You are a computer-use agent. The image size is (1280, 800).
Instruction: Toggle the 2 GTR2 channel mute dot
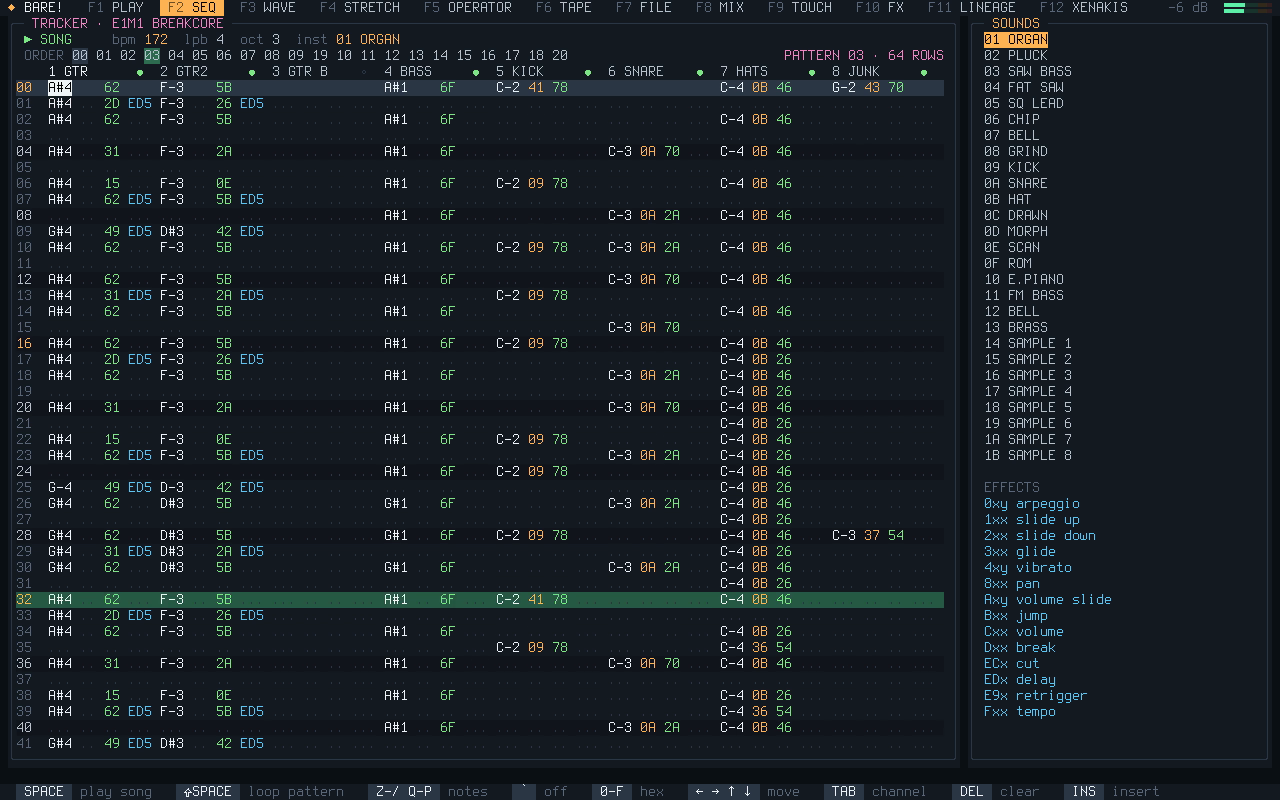click(252, 72)
